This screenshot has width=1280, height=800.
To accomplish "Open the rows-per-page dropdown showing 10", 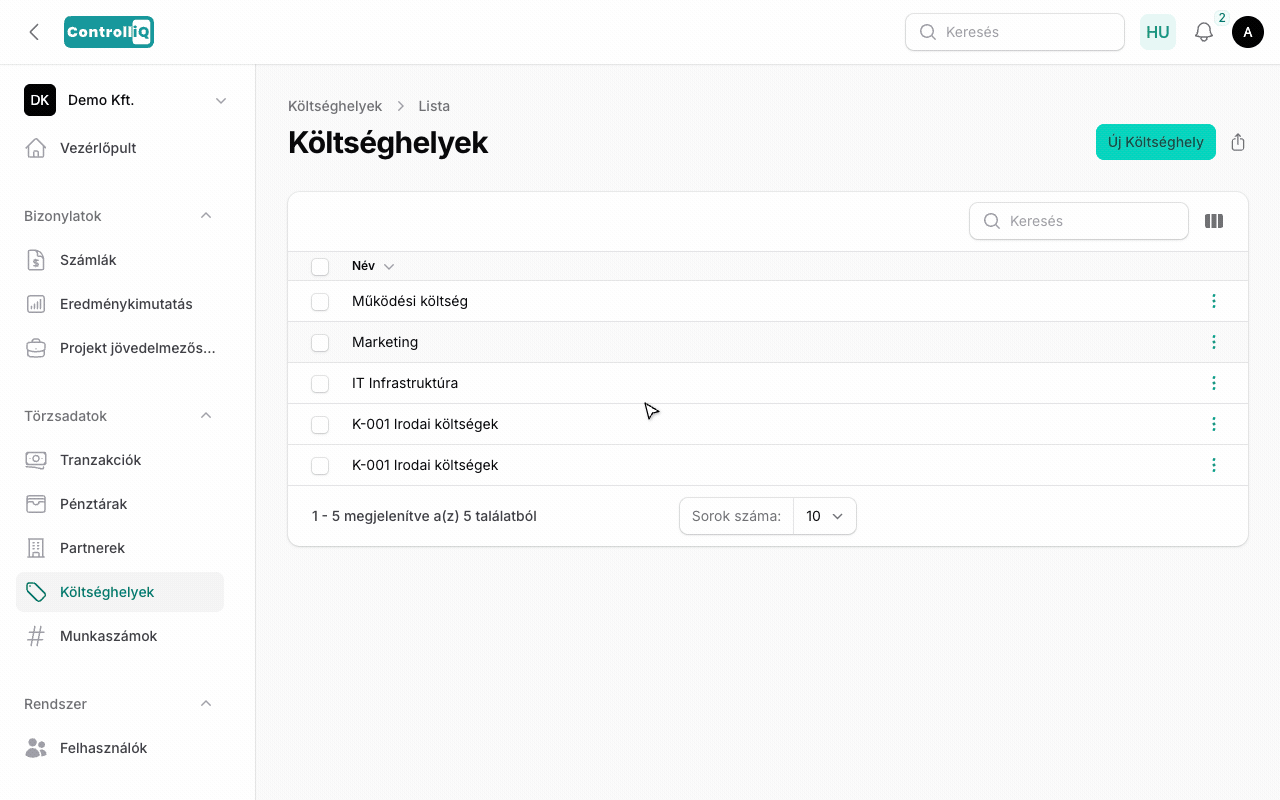I will click(825, 516).
